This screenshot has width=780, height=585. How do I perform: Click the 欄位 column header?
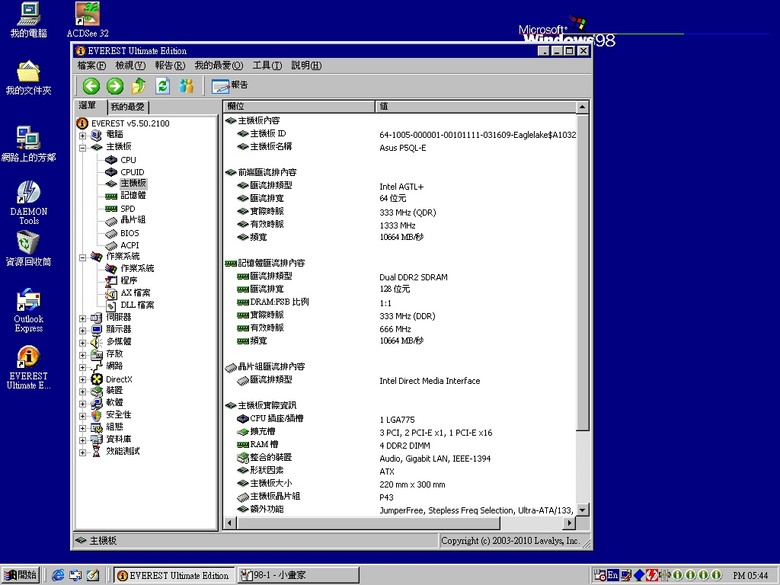(298, 106)
